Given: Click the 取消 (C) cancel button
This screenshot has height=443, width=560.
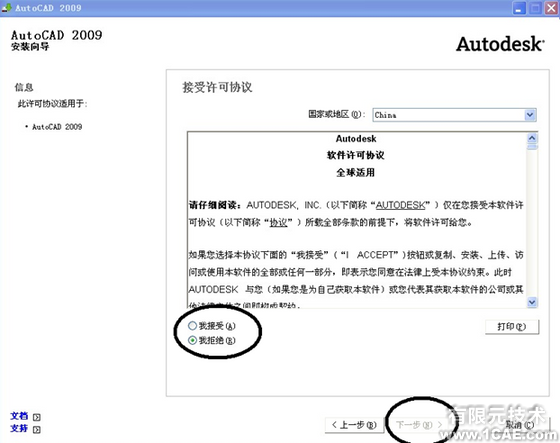Looking at the screenshot, I should coord(520,425).
